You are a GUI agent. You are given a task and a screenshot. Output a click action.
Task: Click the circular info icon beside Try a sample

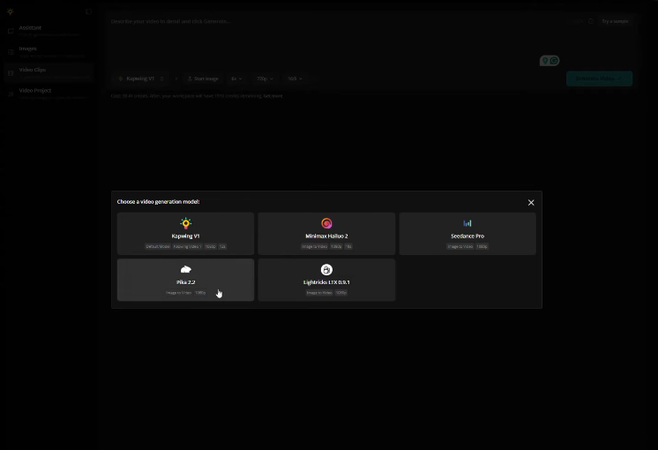point(591,21)
